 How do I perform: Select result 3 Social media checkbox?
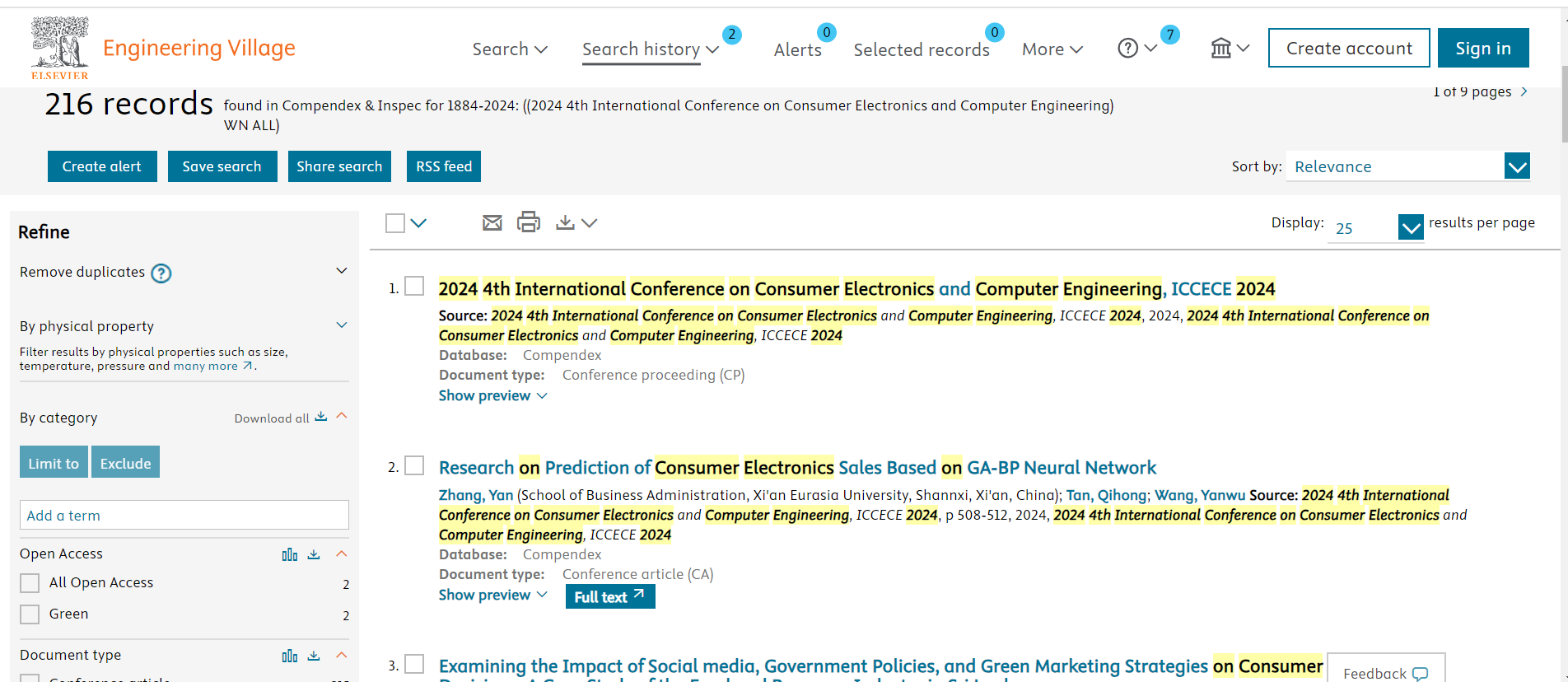(x=414, y=664)
